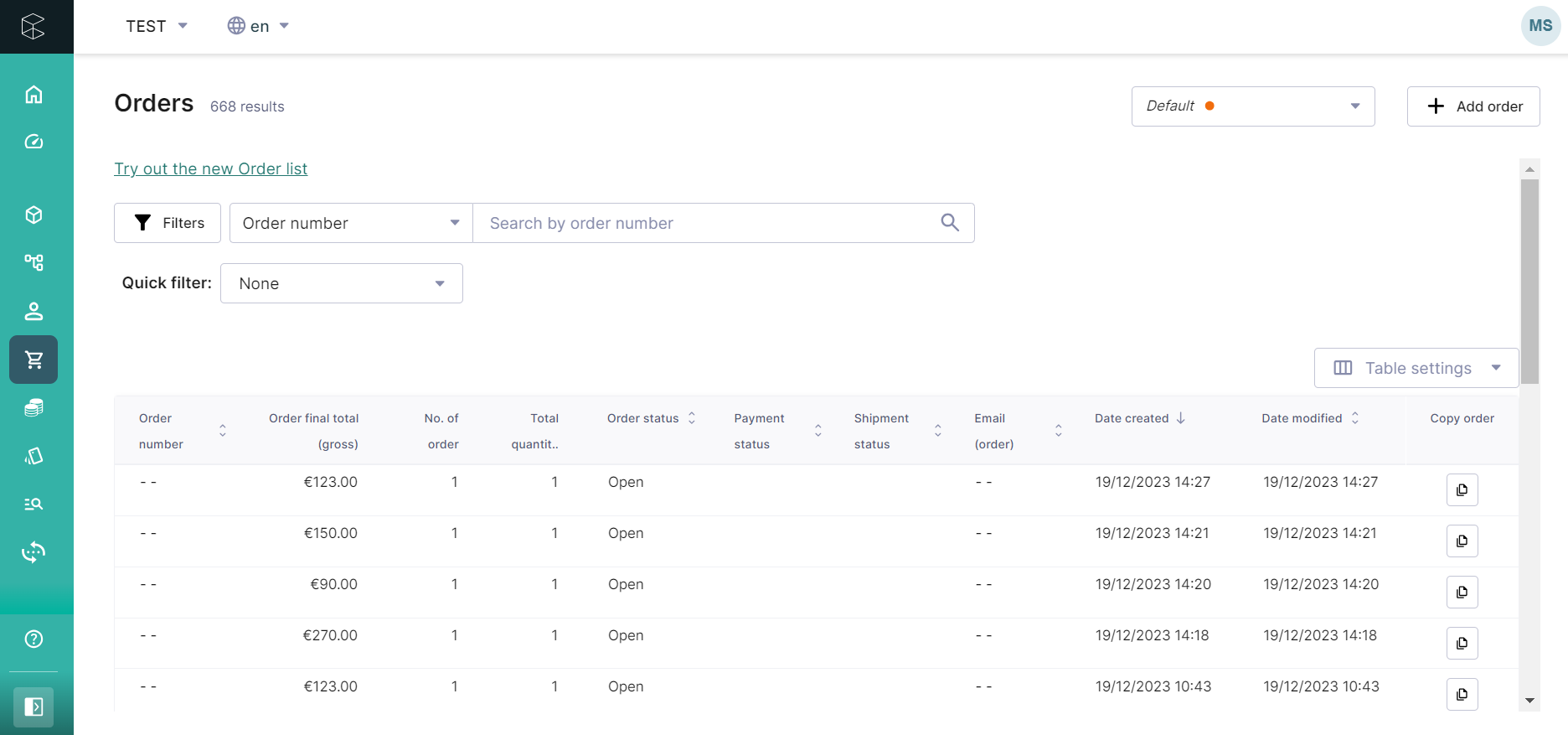Expand the Table settings dropdown

point(1416,368)
